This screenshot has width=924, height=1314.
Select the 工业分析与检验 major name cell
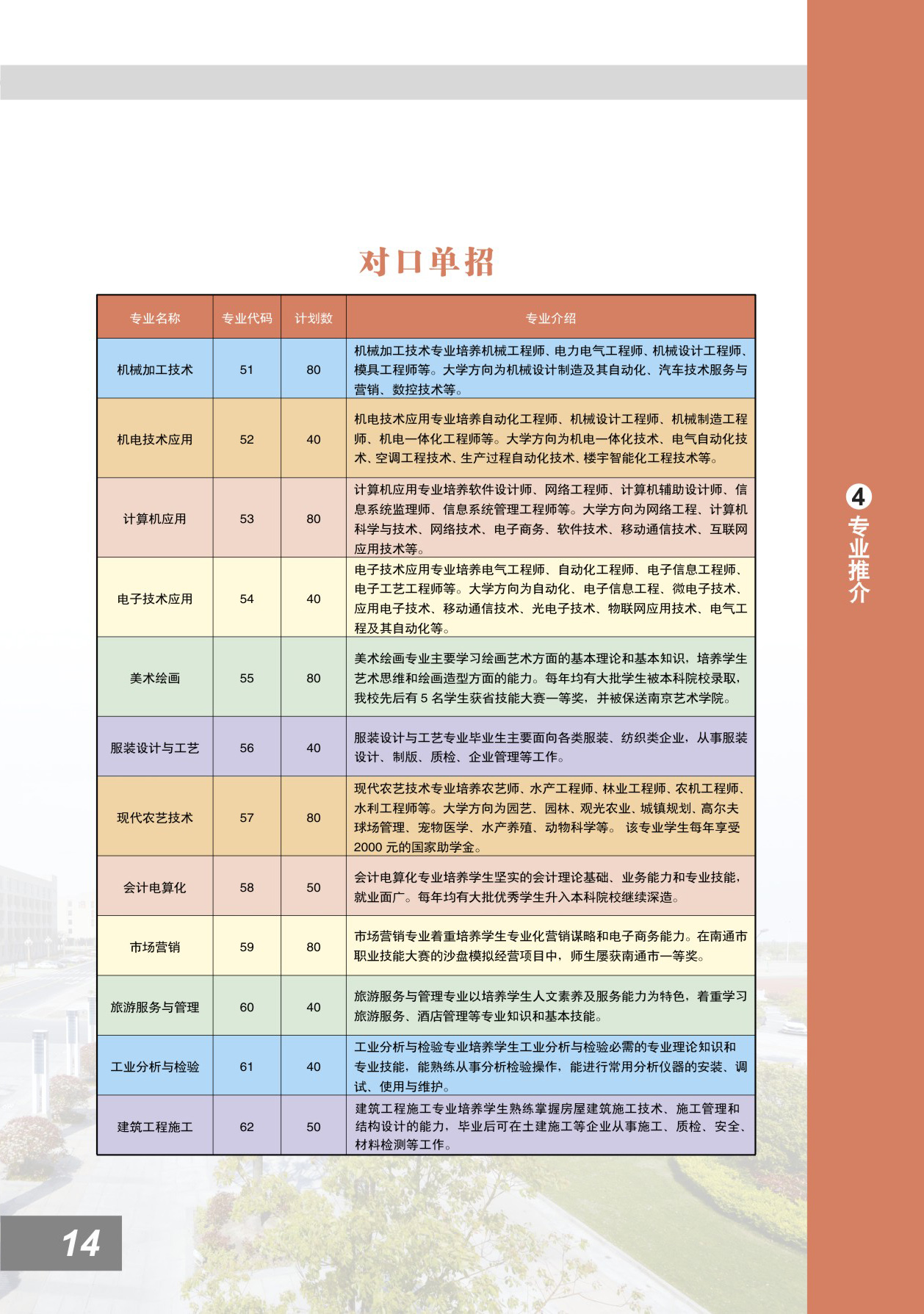(155, 1066)
